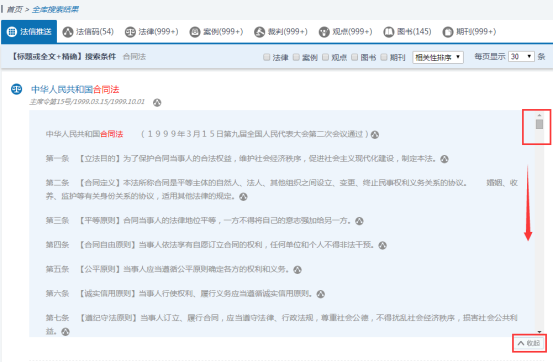The width and height of the screenshot is (554, 362).
Task: Check the 观点 filter checkbox
Action: coord(325,57)
